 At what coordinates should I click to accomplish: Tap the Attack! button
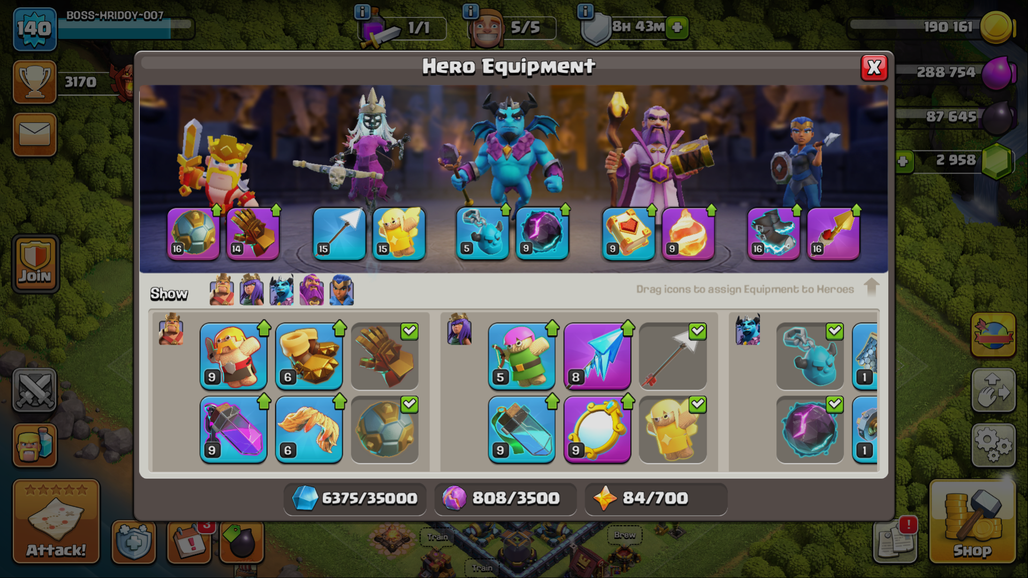click(x=56, y=522)
